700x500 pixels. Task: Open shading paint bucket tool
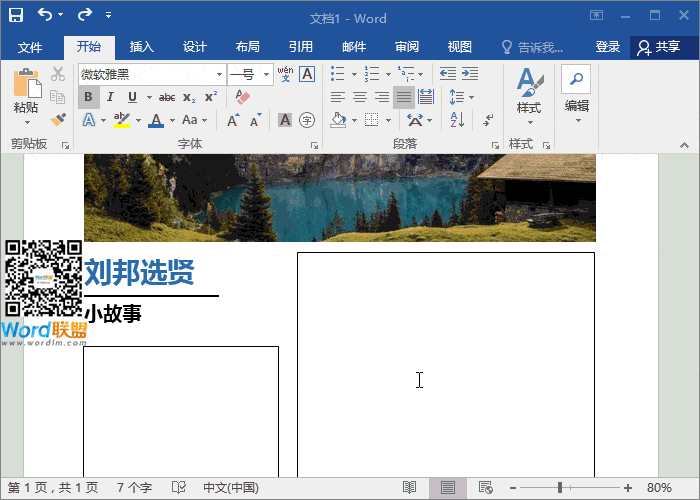pyautogui.click(x=338, y=120)
